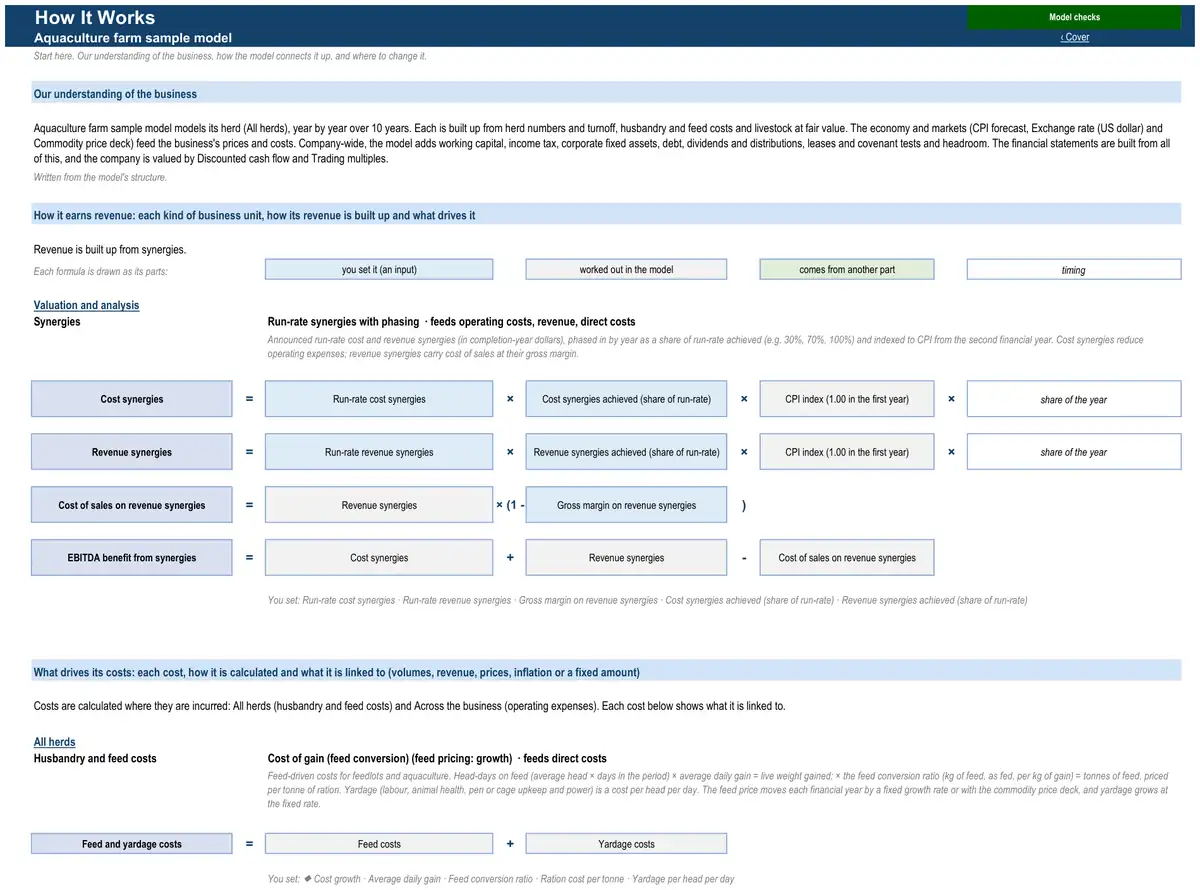Click the 'How it earns revenue' section header
The height and width of the screenshot is (890, 1200).
(606, 215)
